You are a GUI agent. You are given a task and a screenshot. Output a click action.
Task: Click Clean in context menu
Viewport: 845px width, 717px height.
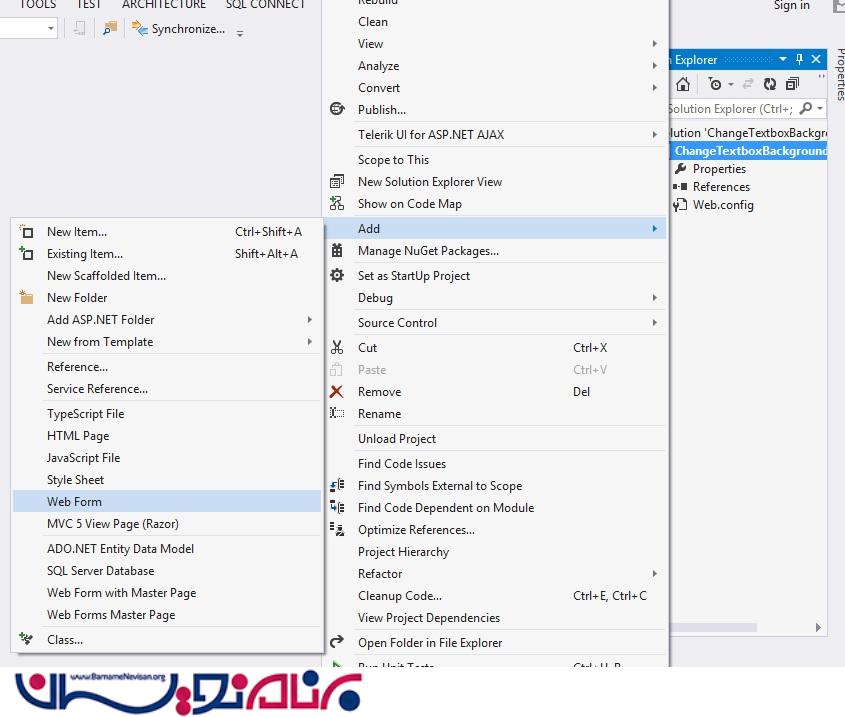tap(496, 22)
